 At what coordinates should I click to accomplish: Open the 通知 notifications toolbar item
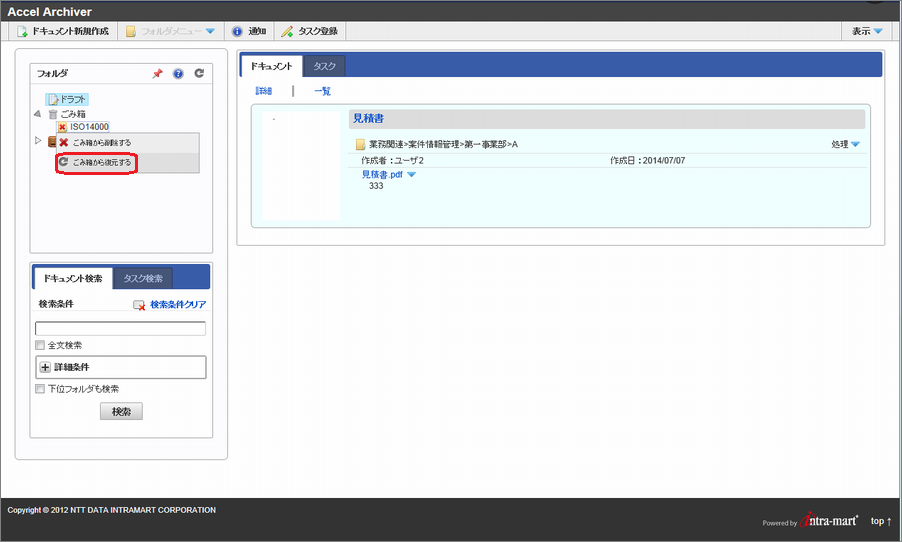click(249, 31)
